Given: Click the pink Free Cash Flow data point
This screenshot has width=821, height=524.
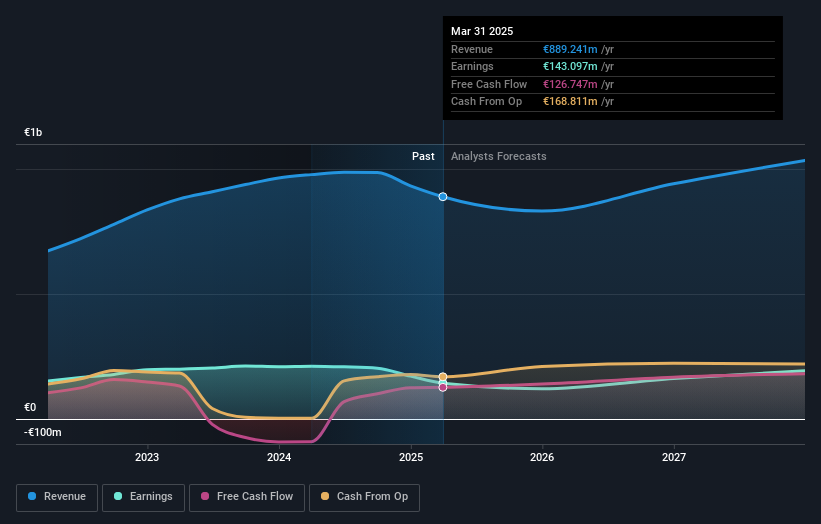Looking at the screenshot, I should click(x=443, y=387).
